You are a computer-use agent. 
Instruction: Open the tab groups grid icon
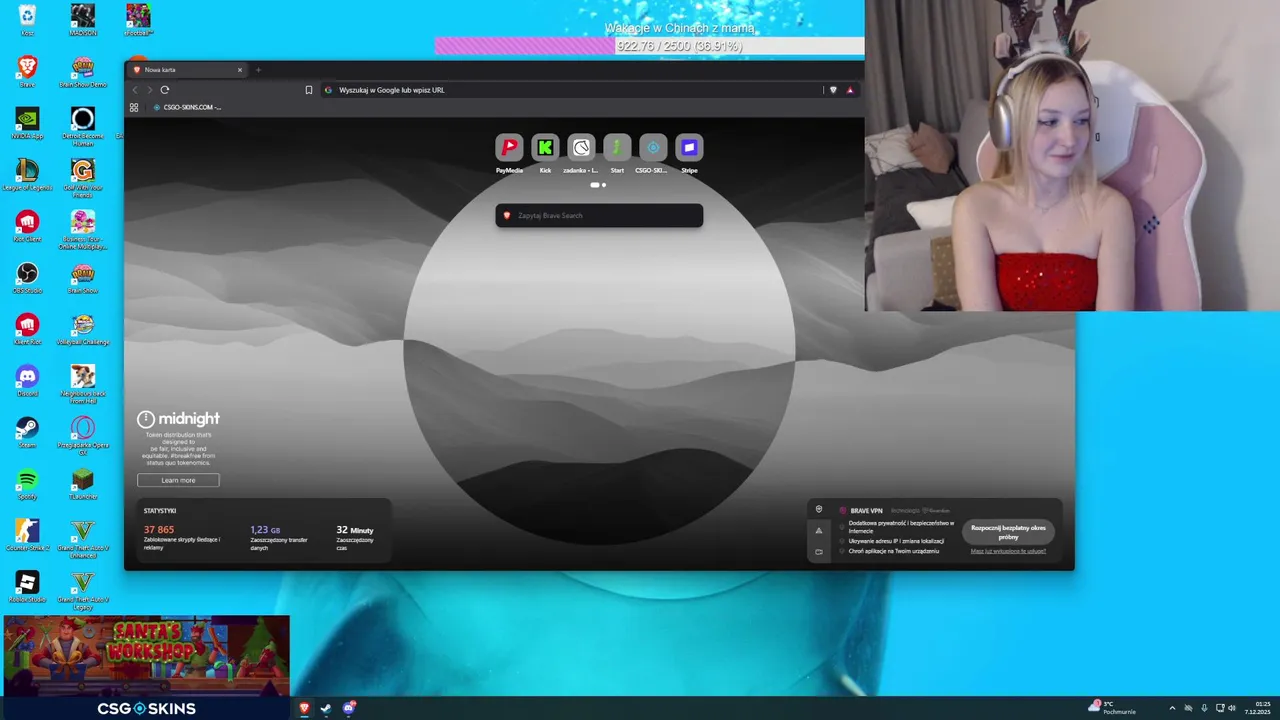point(134,107)
